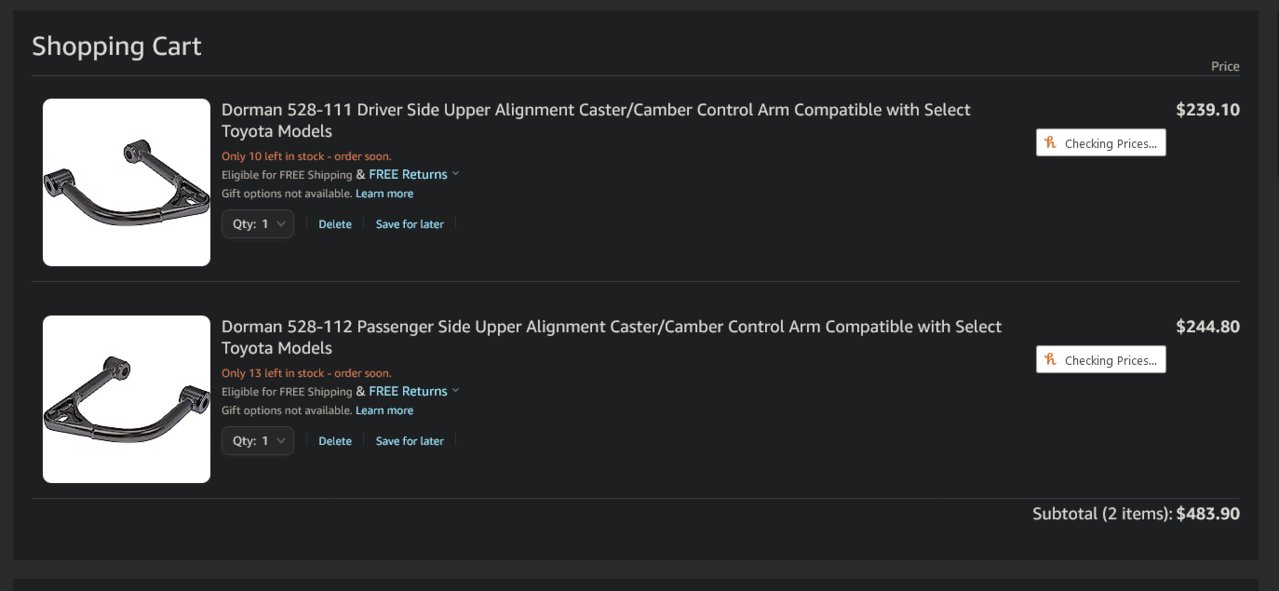Click second Checking Prices button
The image size is (1279, 591).
(1101, 360)
